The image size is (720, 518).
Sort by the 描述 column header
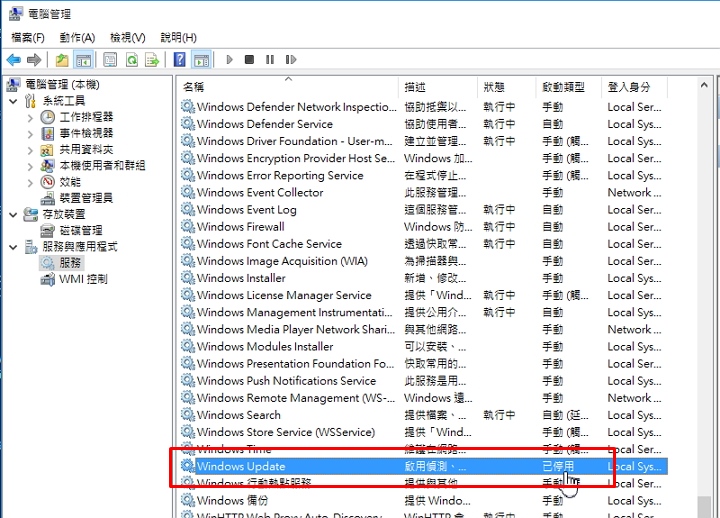pyautogui.click(x=438, y=87)
